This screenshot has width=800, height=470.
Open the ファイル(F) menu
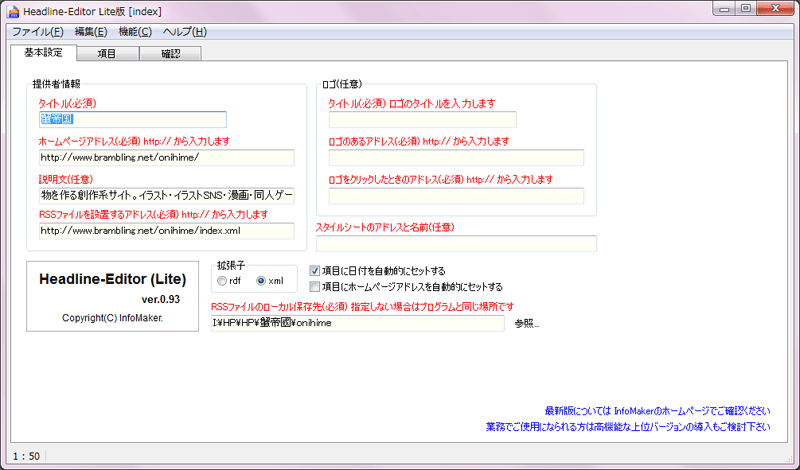click(37, 32)
